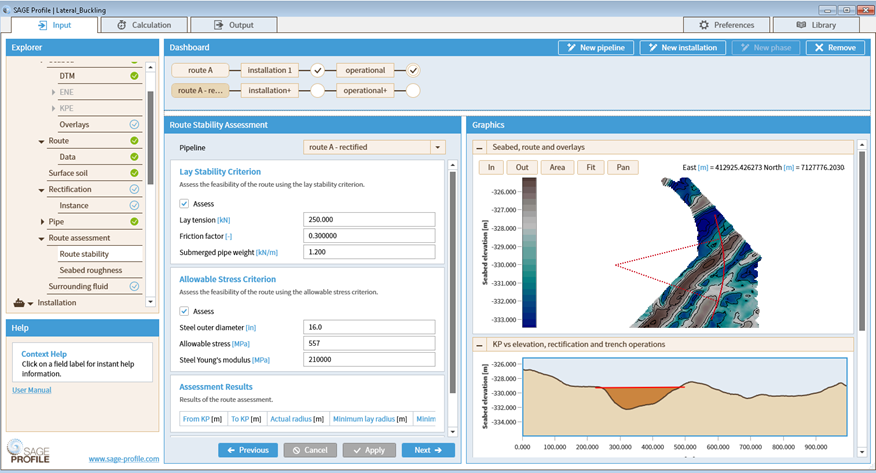This screenshot has width=876, height=473.
Task: Expand the Pipe tree node
Action: [x=42, y=222]
